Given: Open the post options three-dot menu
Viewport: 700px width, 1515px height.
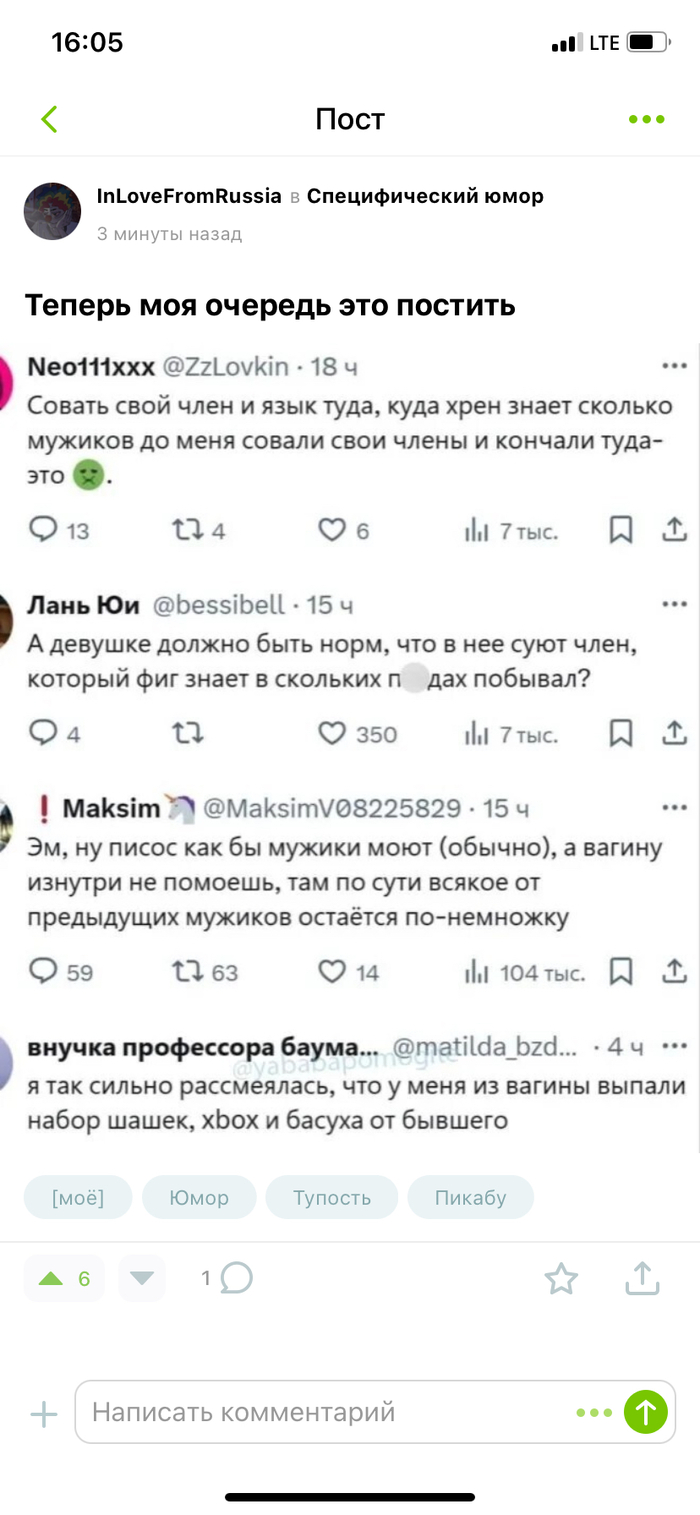Looking at the screenshot, I should pos(646,120).
